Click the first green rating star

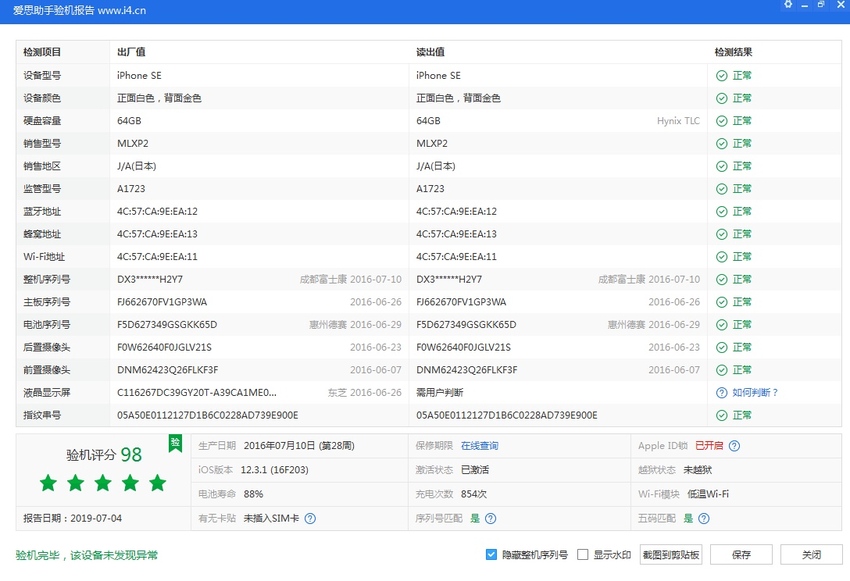[48, 482]
